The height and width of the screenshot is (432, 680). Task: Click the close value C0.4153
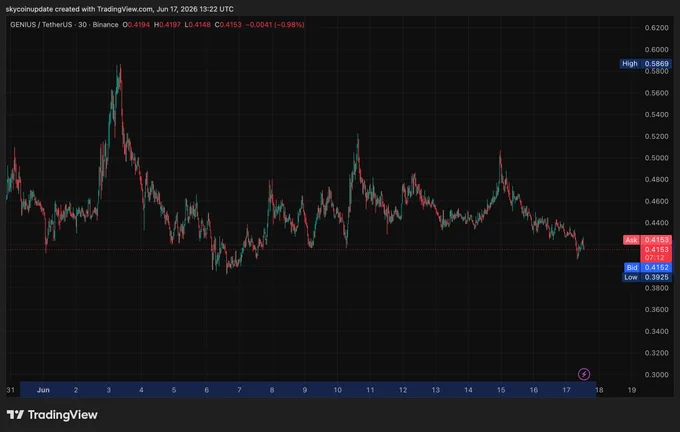(228, 25)
